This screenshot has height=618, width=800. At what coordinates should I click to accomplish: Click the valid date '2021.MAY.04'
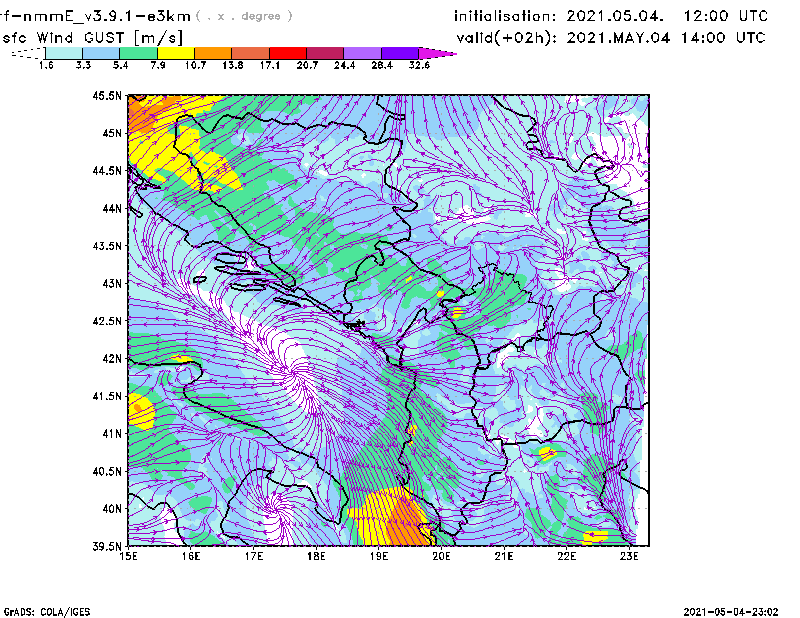(618, 37)
